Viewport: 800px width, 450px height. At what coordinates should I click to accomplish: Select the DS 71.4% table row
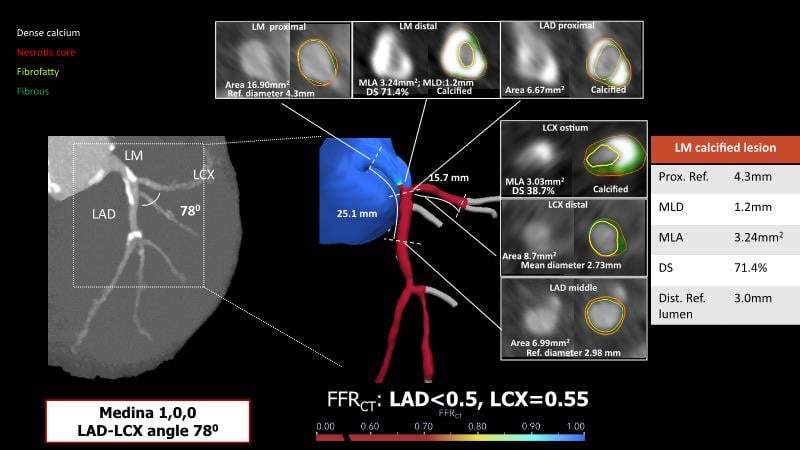pyautogui.click(x=725, y=269)
